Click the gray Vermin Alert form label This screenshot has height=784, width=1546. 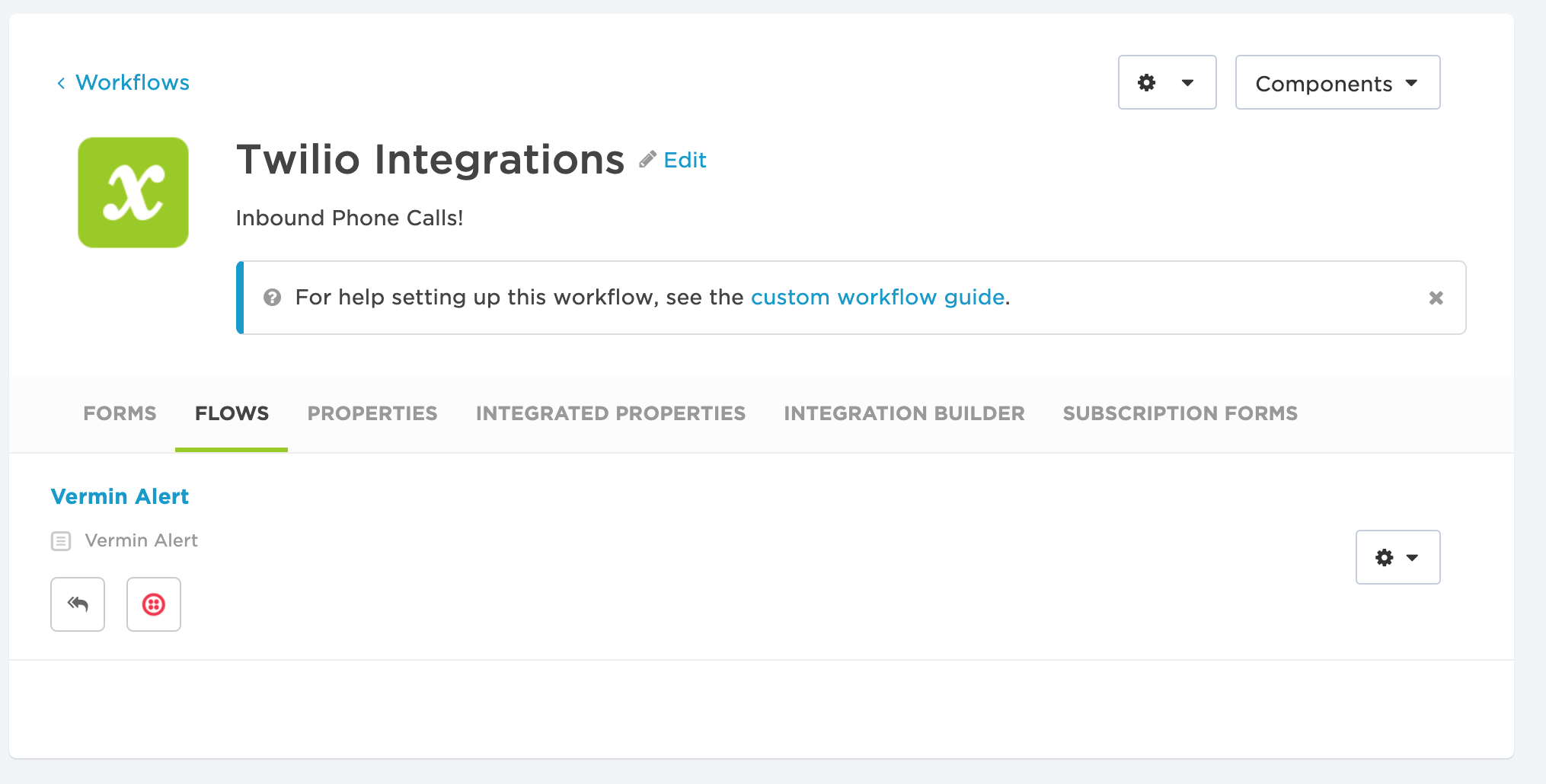(x=141, y=540)
